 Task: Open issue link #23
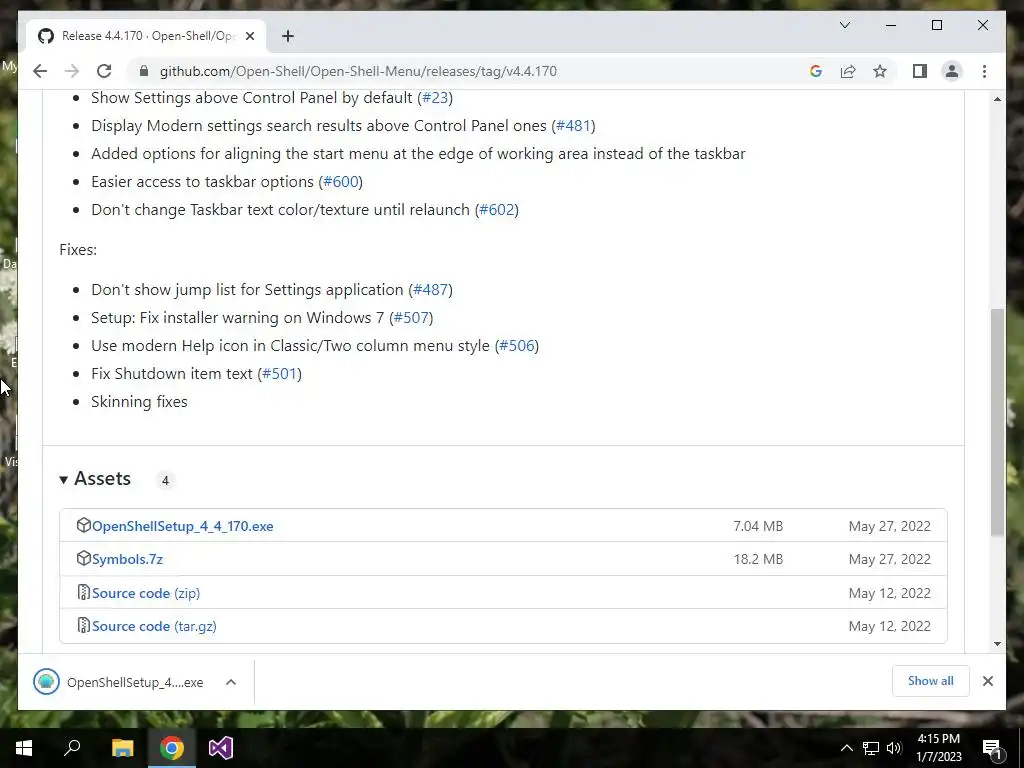point(435,97)
